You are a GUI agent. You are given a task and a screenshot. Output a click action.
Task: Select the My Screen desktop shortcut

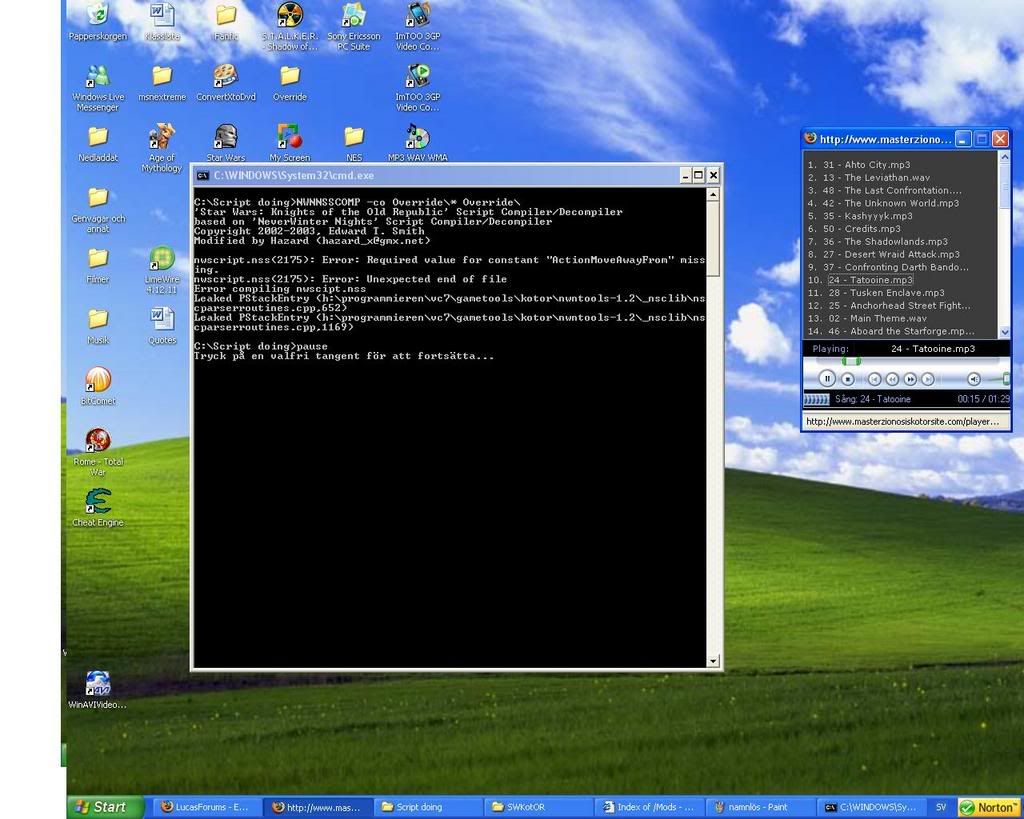[289, 142]
